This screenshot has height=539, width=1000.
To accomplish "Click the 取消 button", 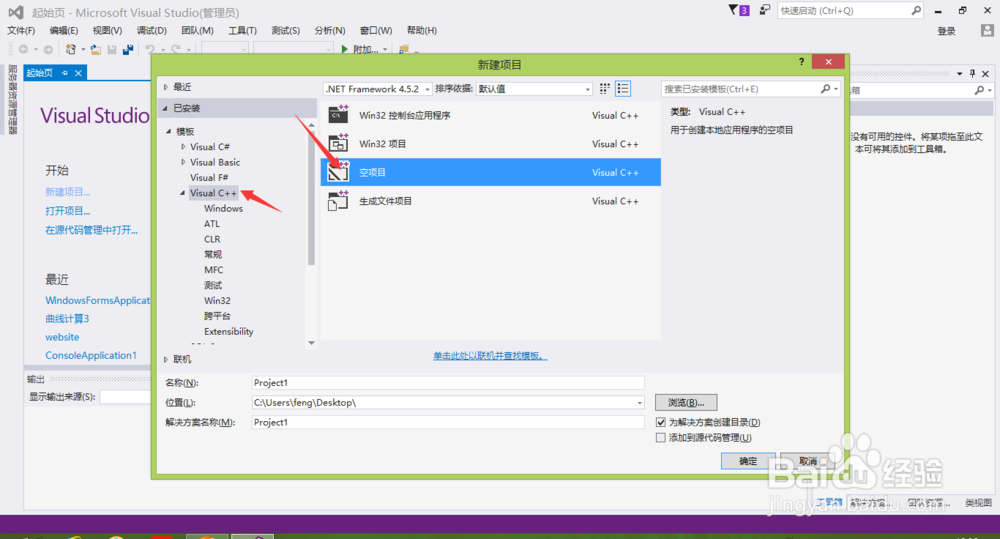I will coord(807,461).
